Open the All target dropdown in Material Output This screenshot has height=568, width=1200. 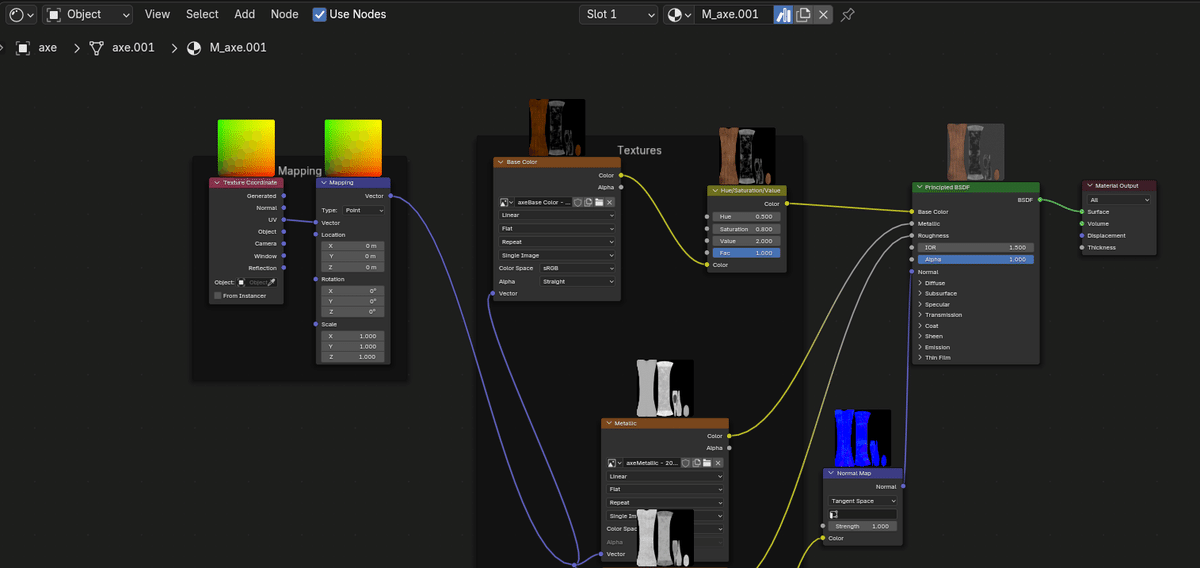tap(1119, 199)
